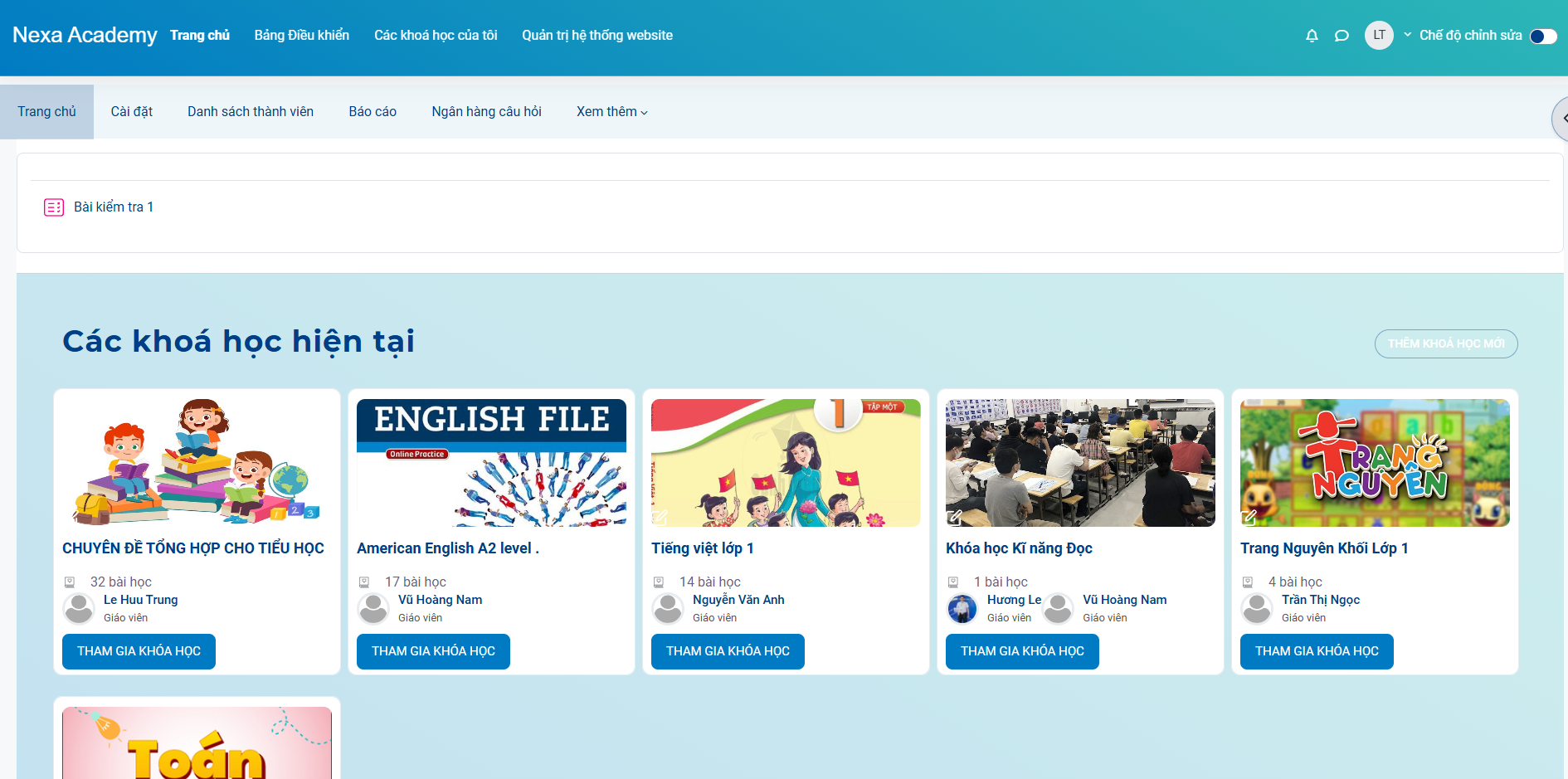Click the LT user avatar
Image resolution: width=1568 pixels, height=779 pixels.
click(1379, 35)
